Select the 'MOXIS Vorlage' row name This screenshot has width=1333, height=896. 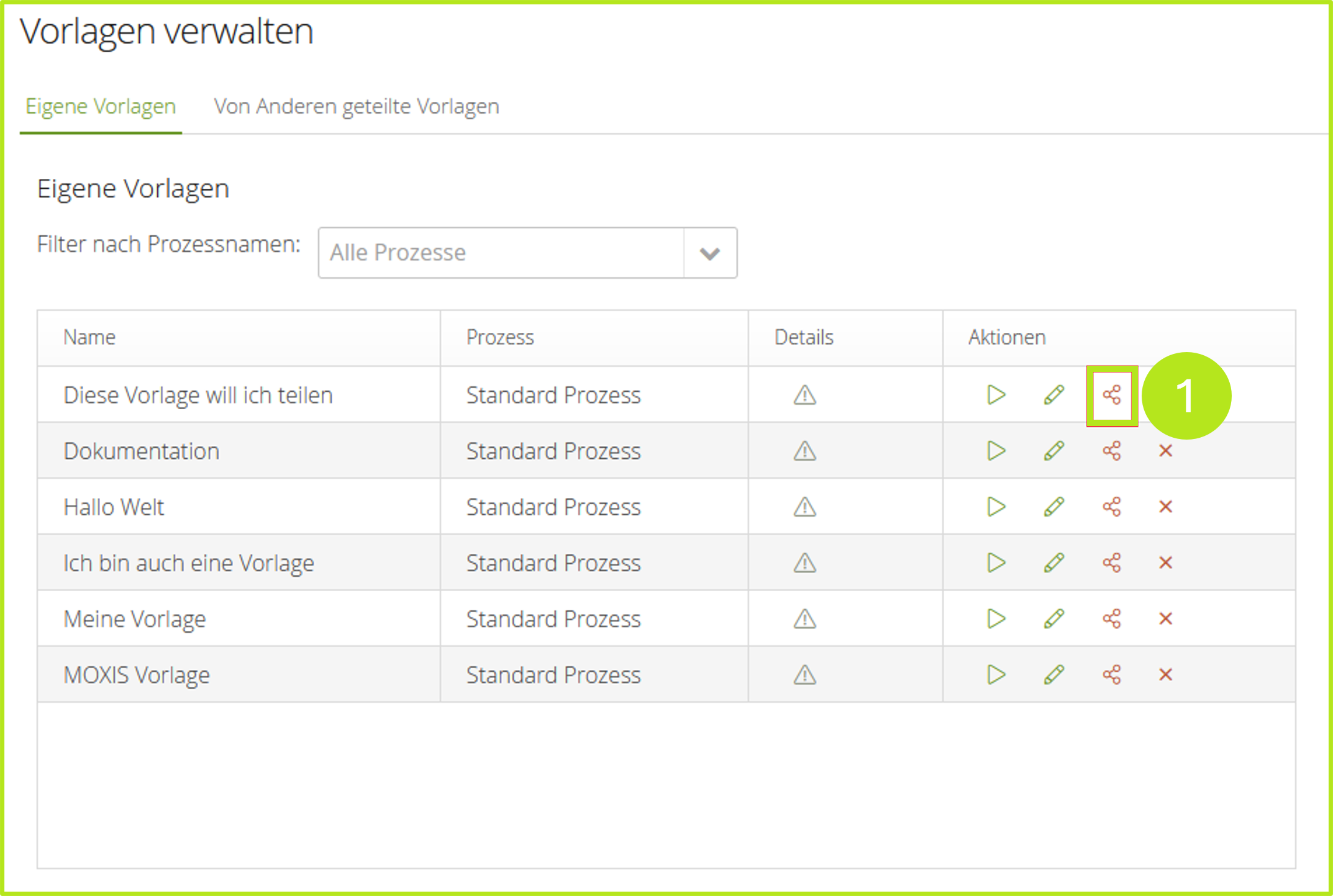[x=137, y=675]
